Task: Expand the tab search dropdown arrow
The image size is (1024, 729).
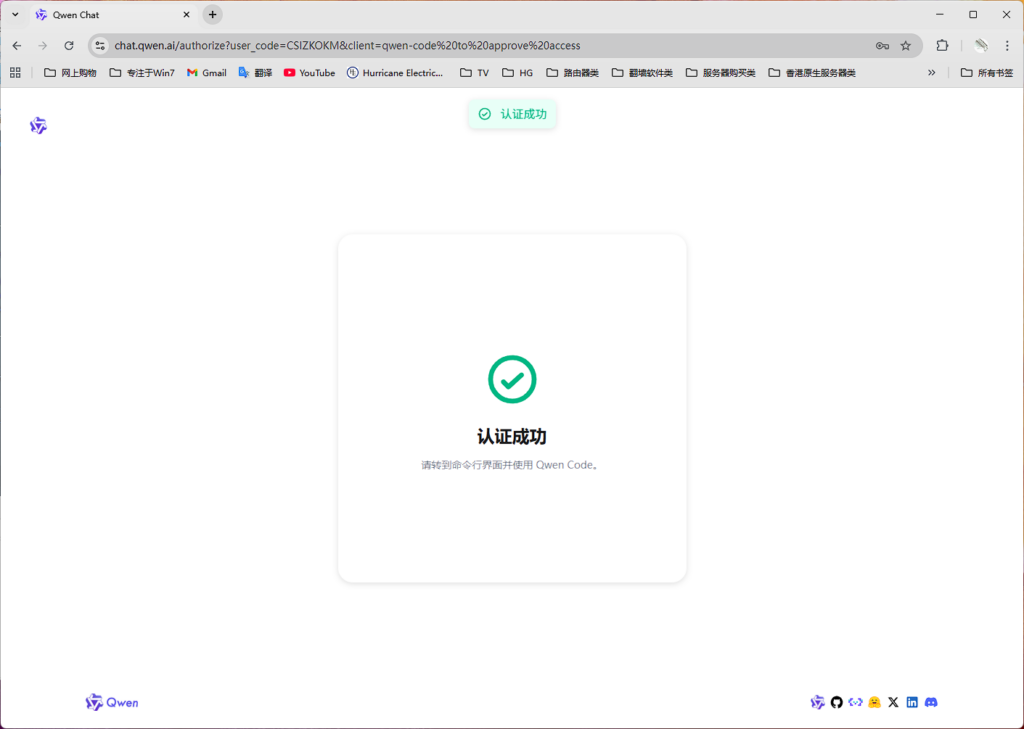Action: pos(15,15)
